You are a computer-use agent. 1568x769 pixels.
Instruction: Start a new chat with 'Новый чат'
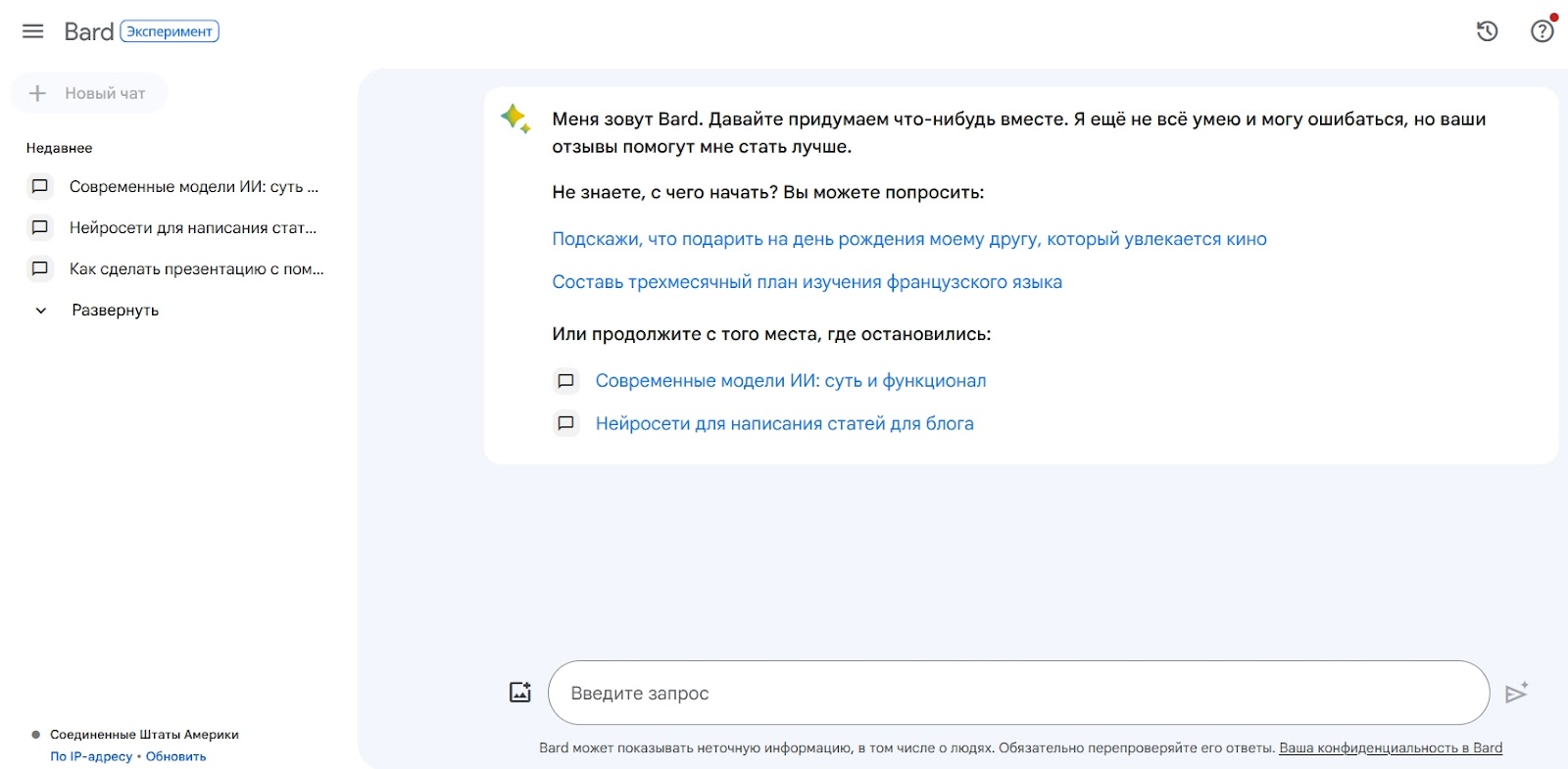(x=89, y=93)
